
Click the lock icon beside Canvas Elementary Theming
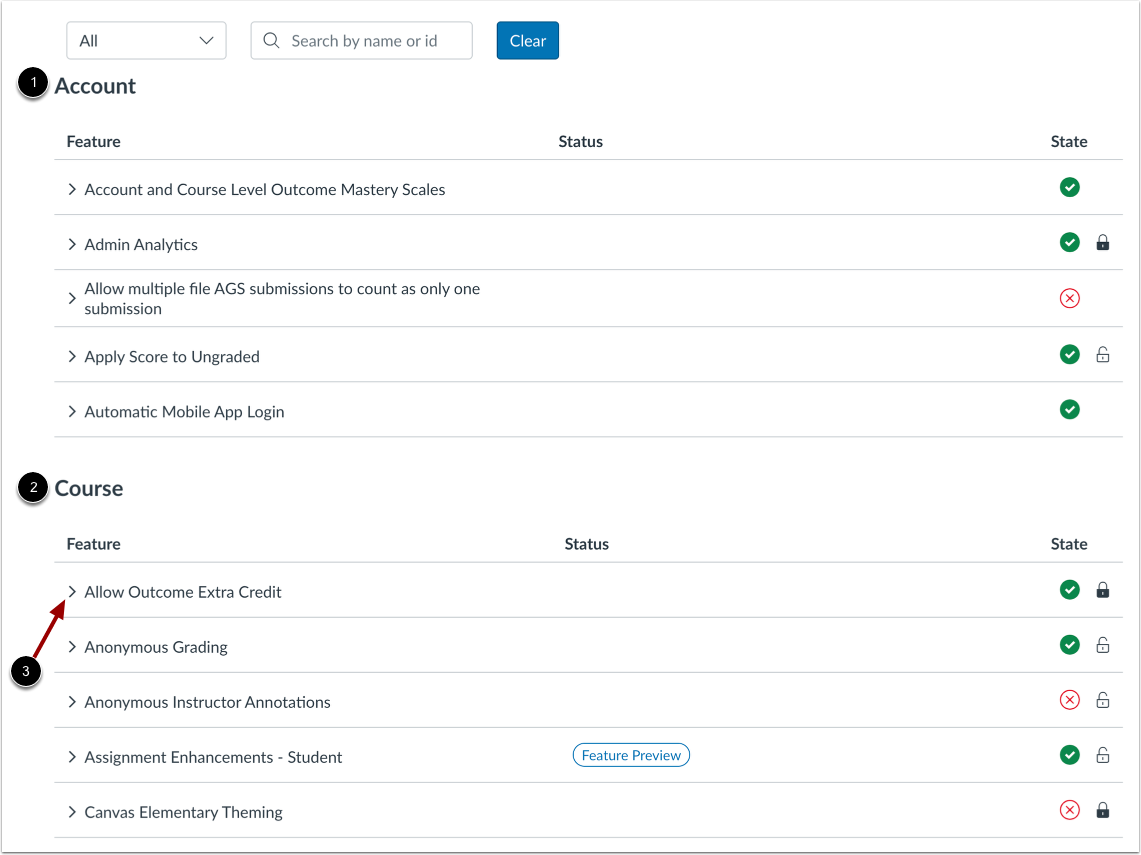pyautogui.click(x=1103, y=810)
